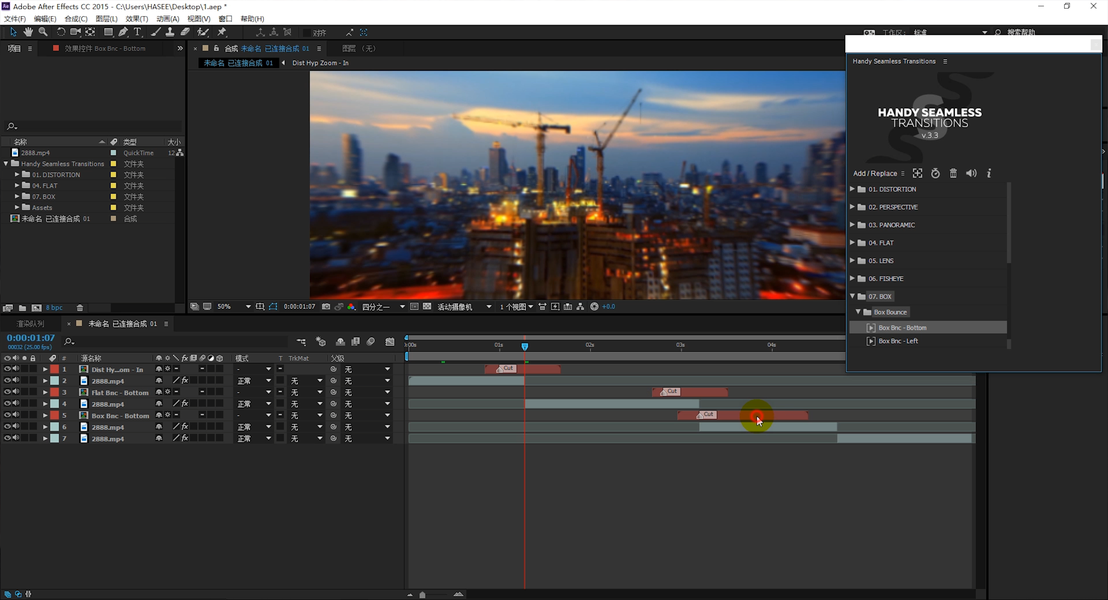Open the 动画(A) menu
The width and height of the screenshot is (1108, 600).
pos(167,19)
